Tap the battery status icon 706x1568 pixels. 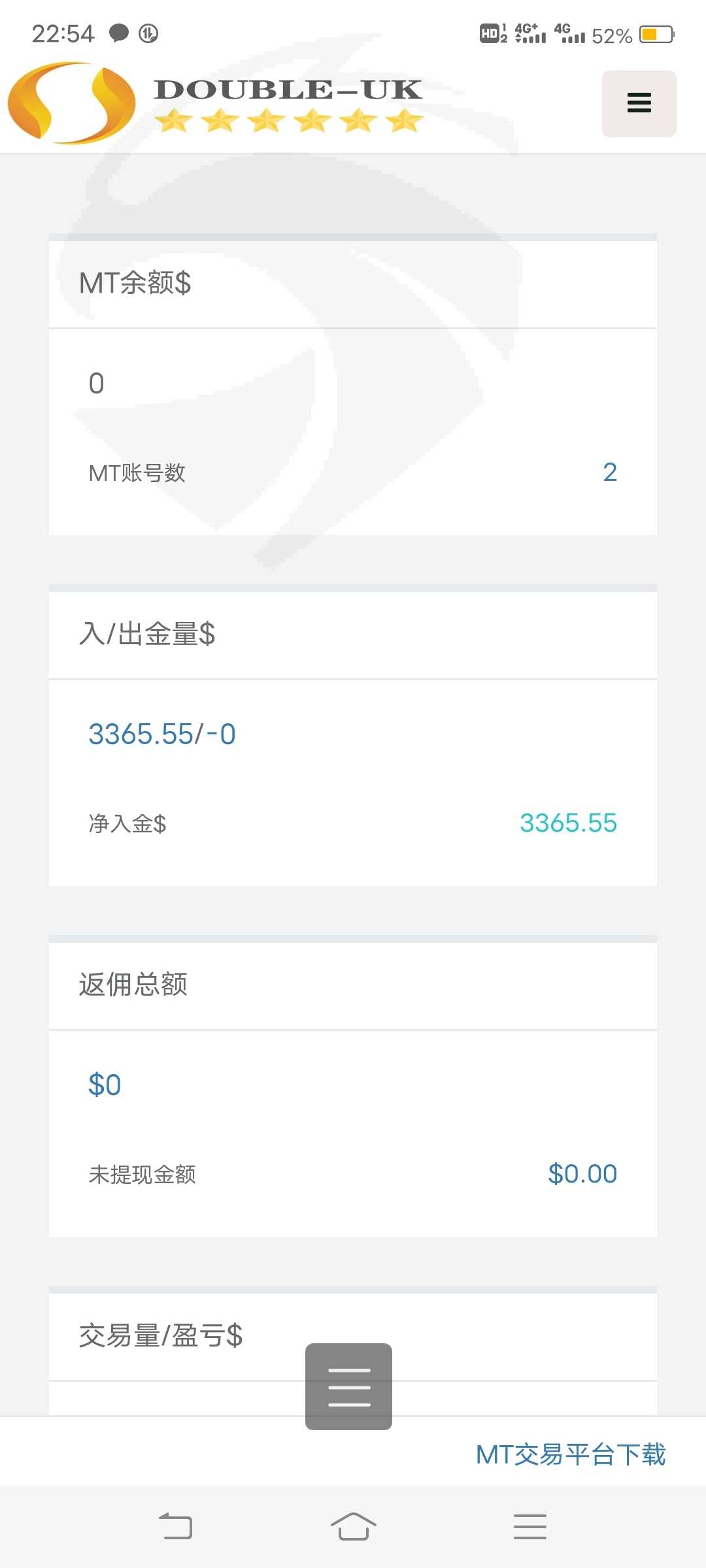click(x=656, y=34)
